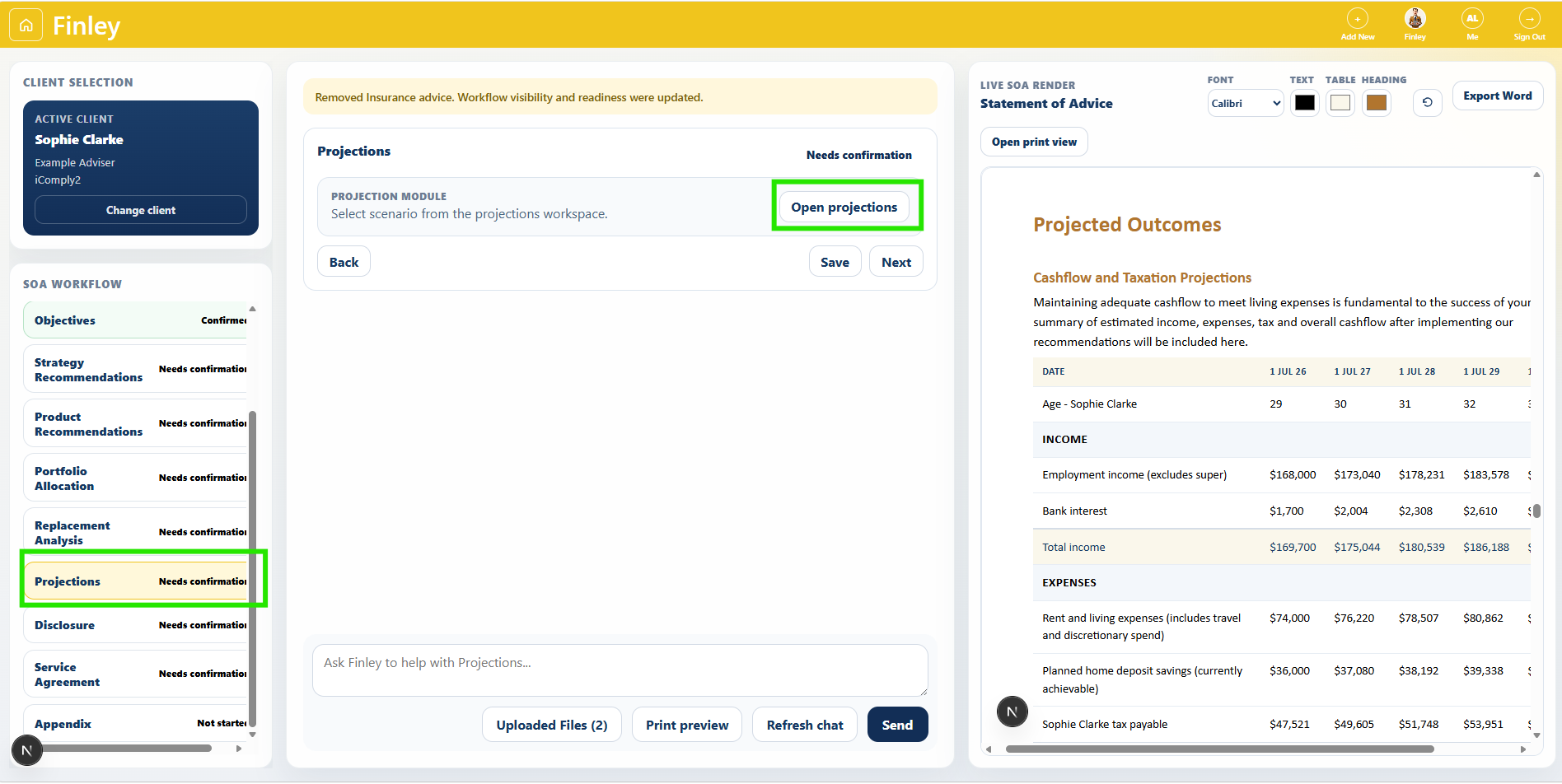Click the Add New icon
This screenshot has width=1562, height=784.
pos(1357,19)
